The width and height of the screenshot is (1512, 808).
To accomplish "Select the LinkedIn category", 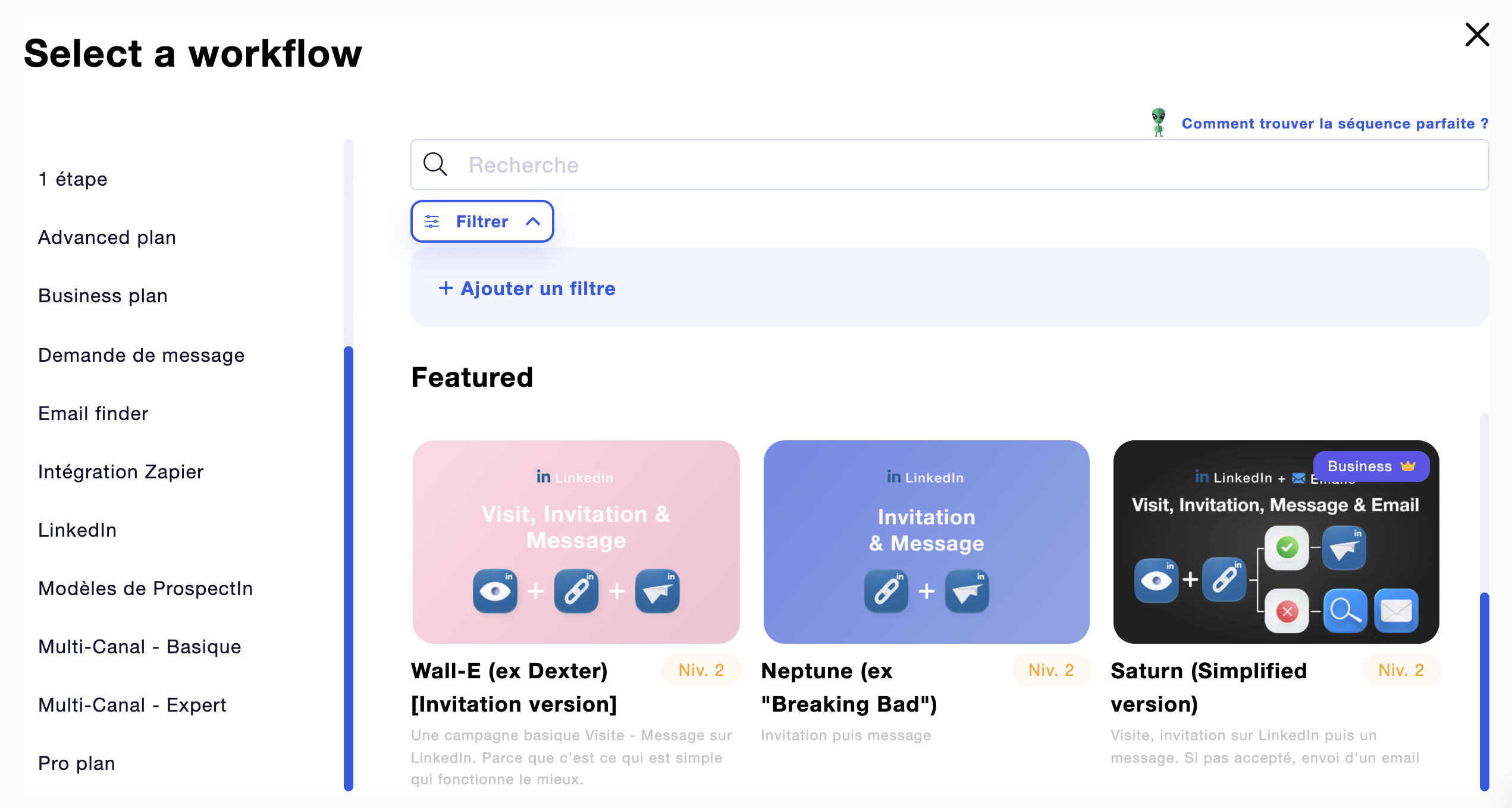I will (x=77, y=530).
